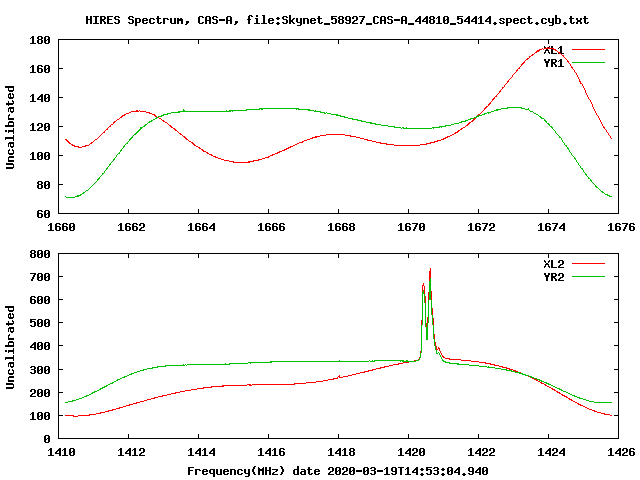Image resolution: width=640 pixels, height=480 pixels.
Task: Click the 200 y-axis tick label
Action: click(x=40, y=393)
